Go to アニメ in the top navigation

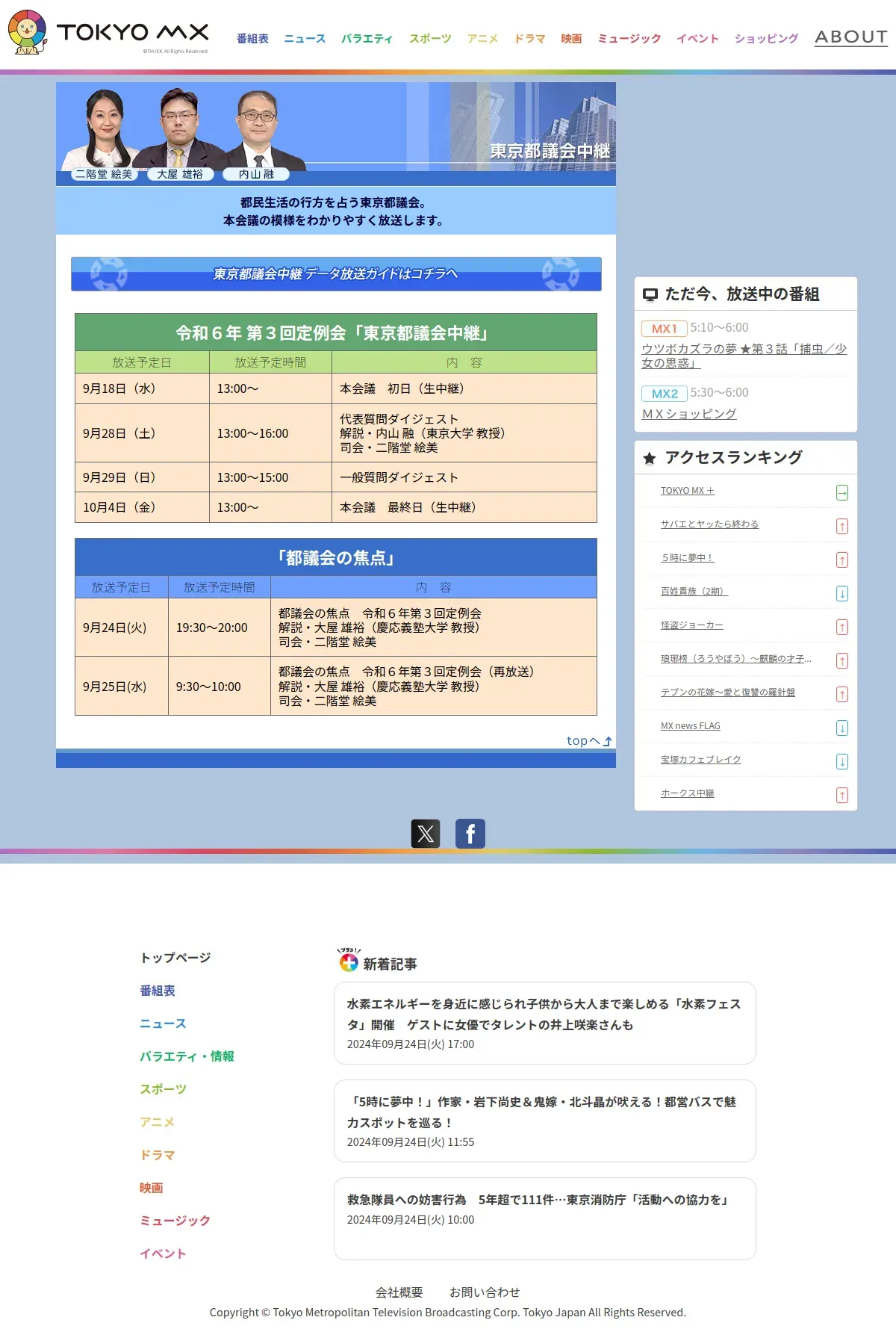pos(482,38)
